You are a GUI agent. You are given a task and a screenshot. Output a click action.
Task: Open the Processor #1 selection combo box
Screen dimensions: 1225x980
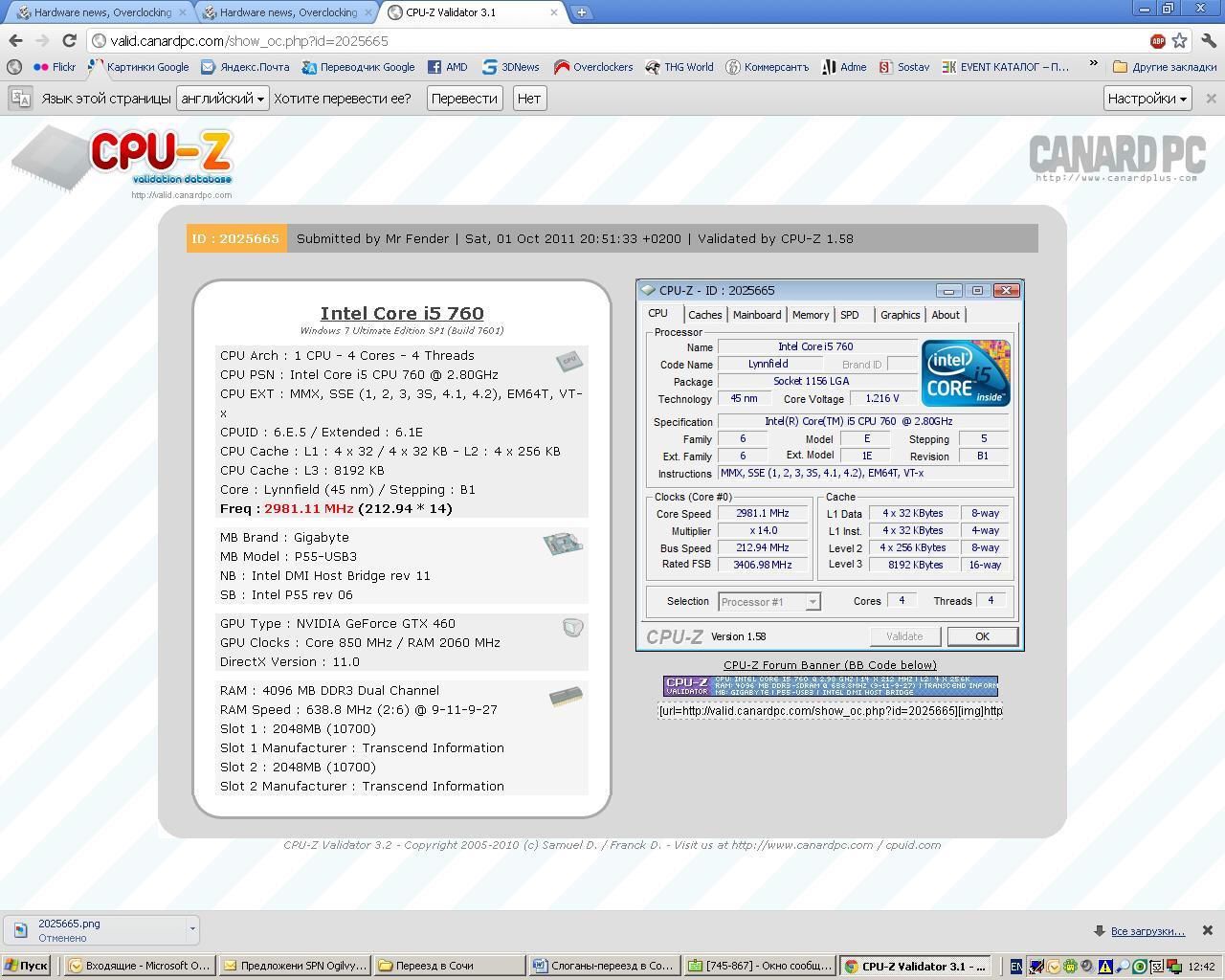click(768, 601)
